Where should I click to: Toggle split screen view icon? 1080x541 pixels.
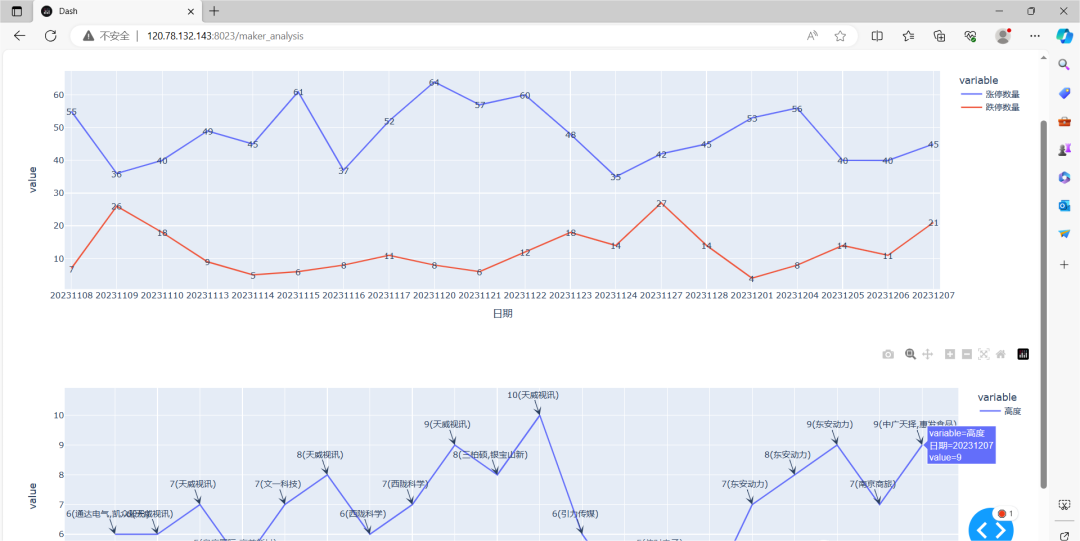(877, 36)
